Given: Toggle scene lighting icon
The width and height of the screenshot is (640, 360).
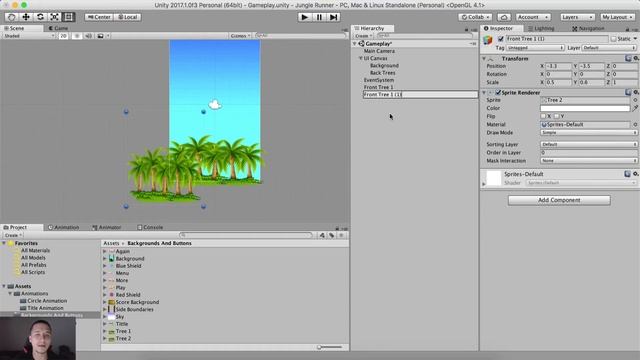Looking at the screenshot, I should click(x=77, y=36).
